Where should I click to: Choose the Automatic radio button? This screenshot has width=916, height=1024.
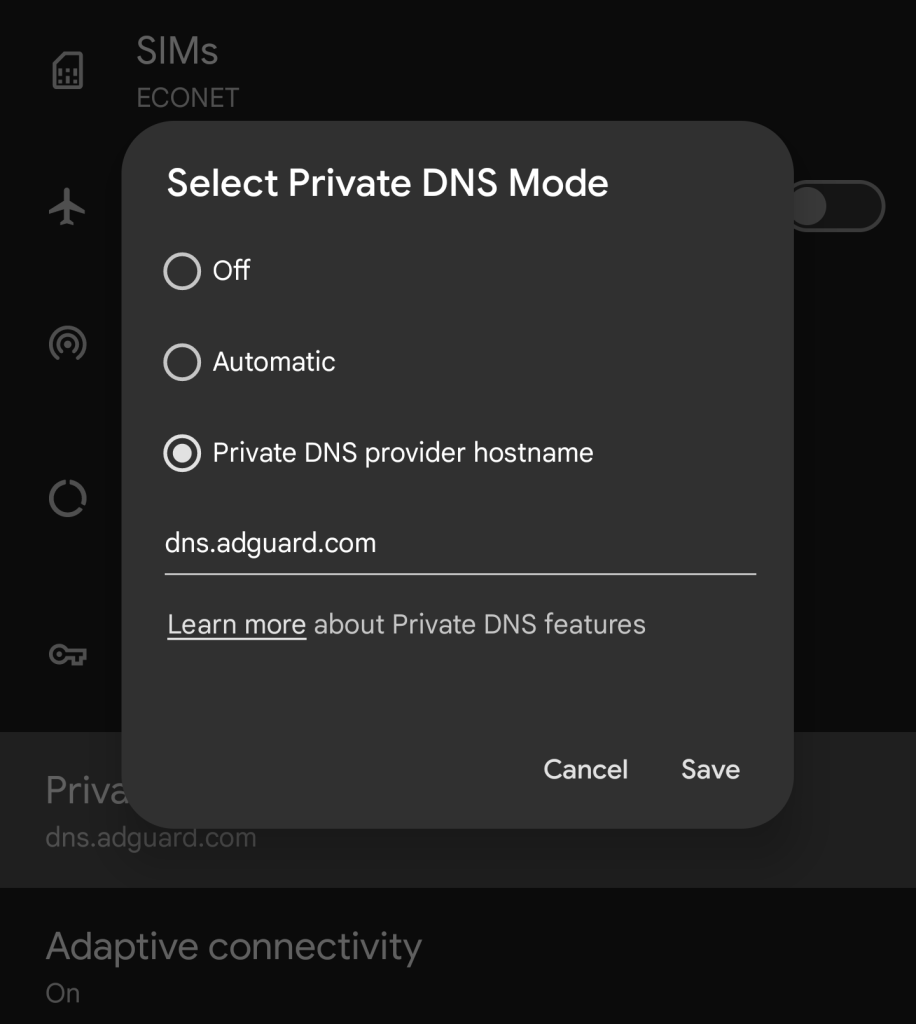(x=182, y=362)
